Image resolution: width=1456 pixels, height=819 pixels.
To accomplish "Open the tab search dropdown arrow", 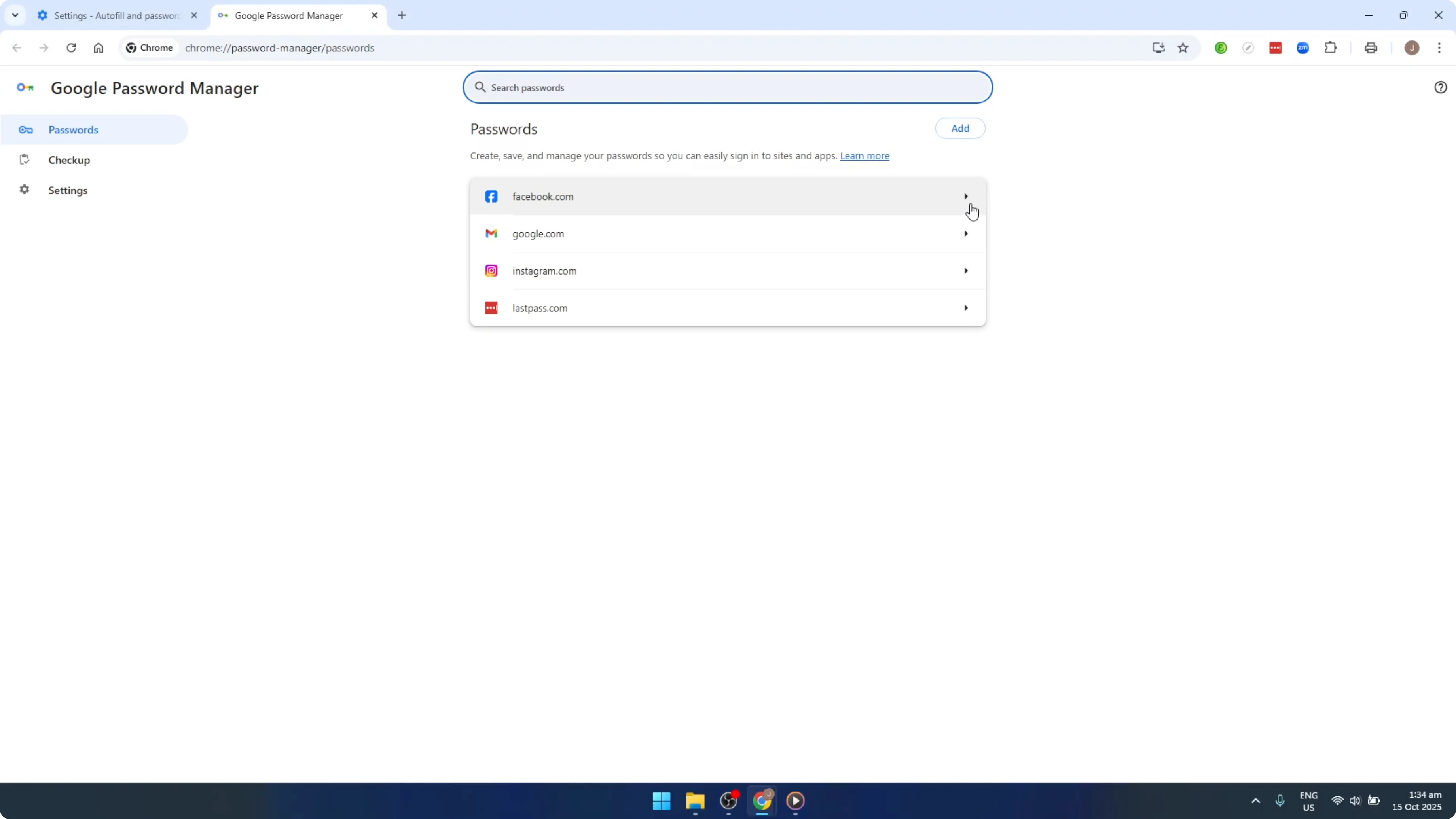I will point(15,15).
